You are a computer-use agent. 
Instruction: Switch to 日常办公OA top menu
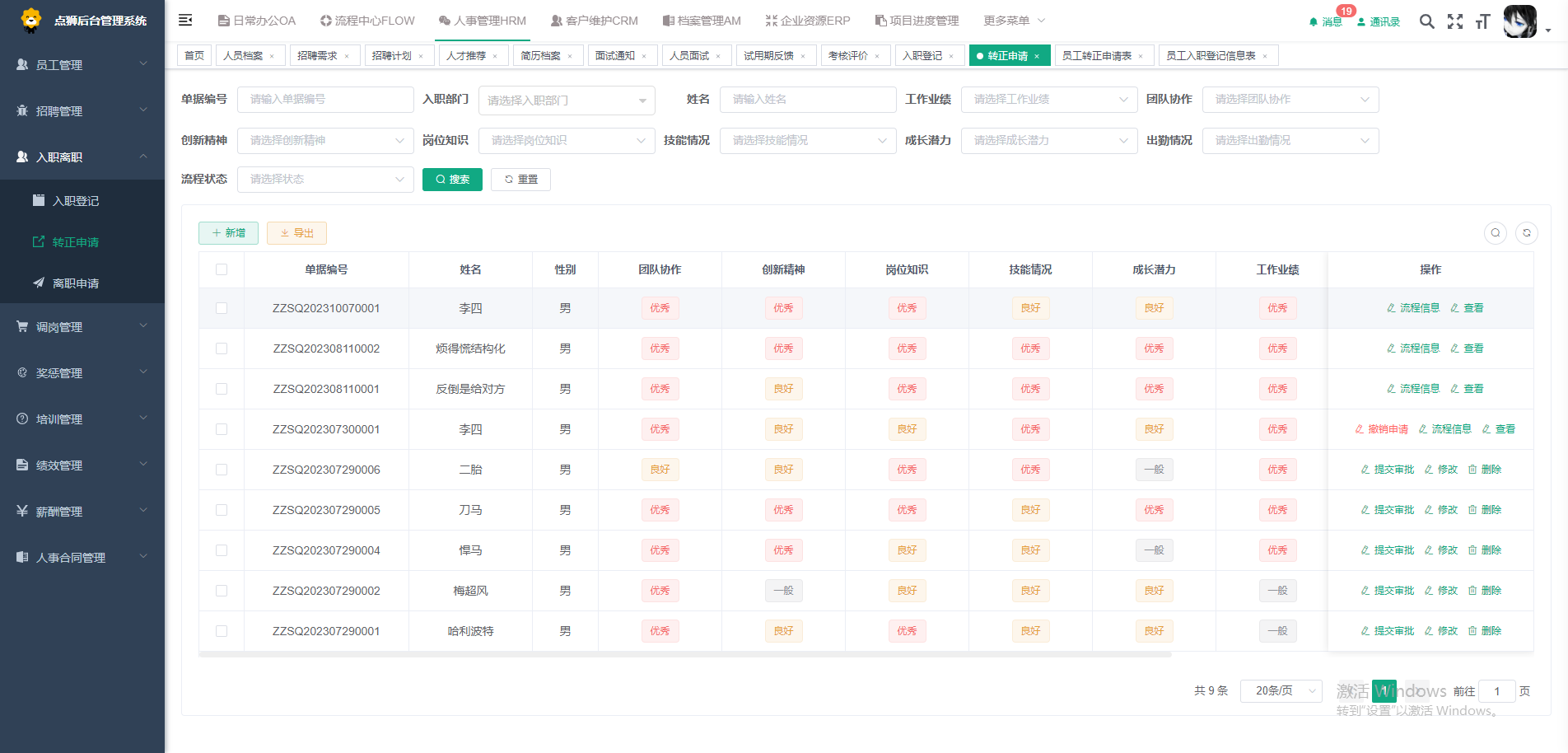pyautogui.click(x=257, y=21)
